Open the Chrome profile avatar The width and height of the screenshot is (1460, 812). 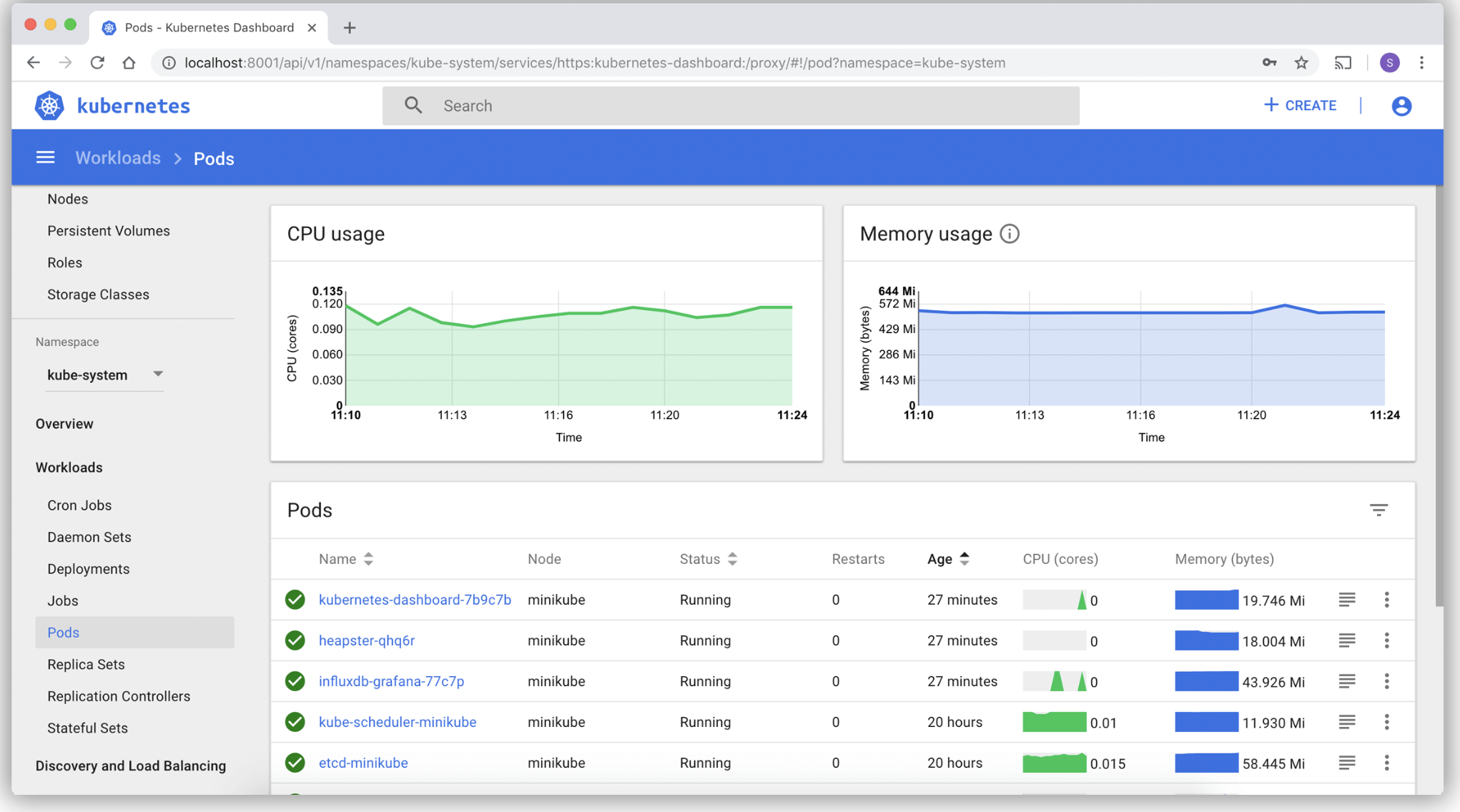[x=1389, y=63]
